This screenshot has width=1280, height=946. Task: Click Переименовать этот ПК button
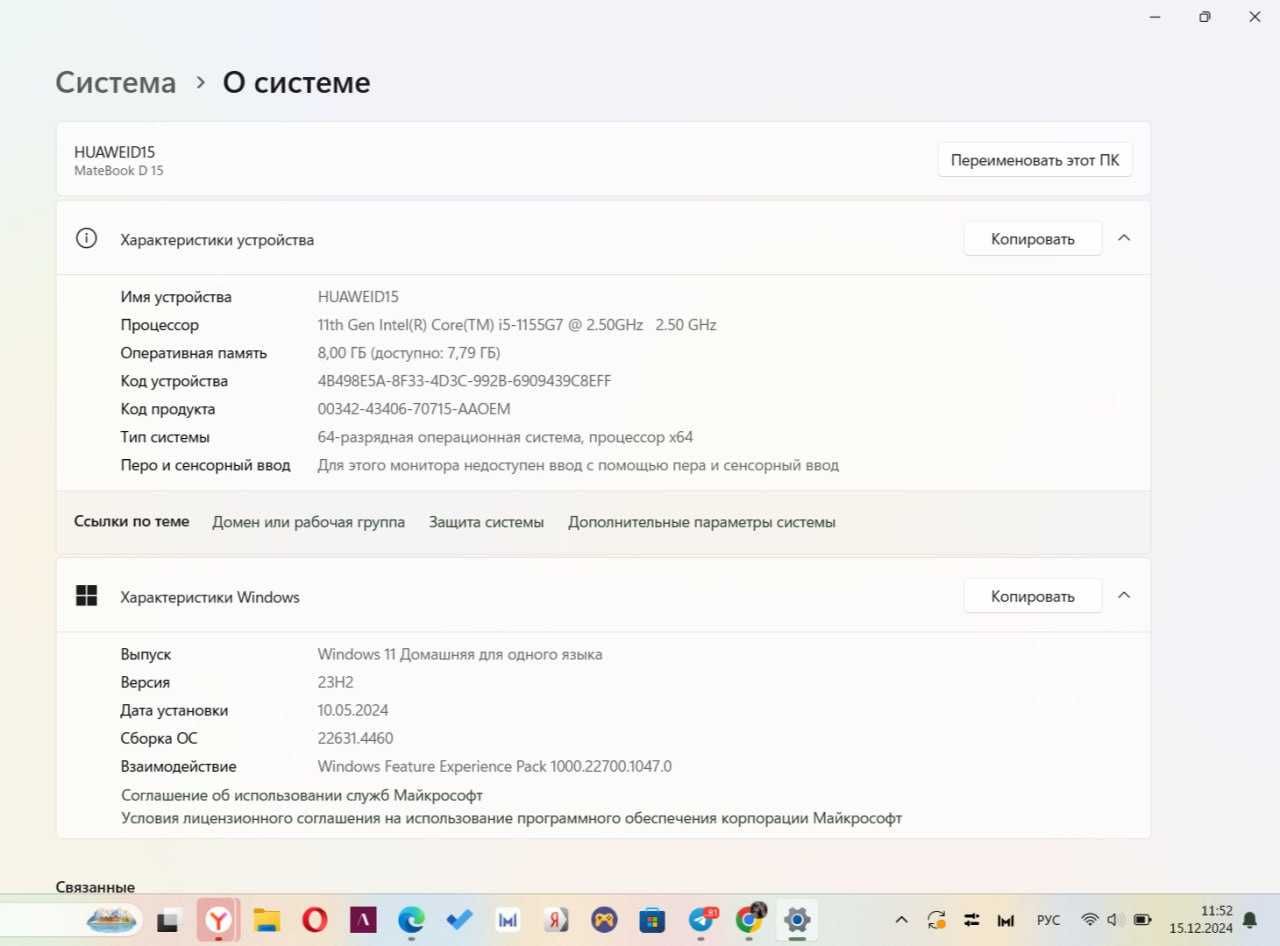tap(1035, 160)
